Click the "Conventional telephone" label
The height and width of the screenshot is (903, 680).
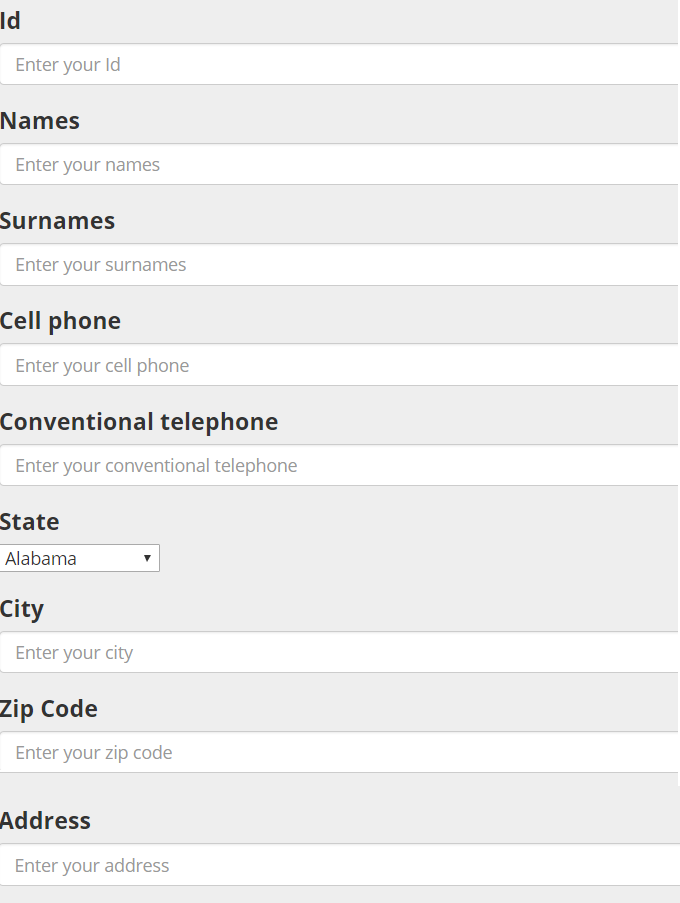point(139,422)
